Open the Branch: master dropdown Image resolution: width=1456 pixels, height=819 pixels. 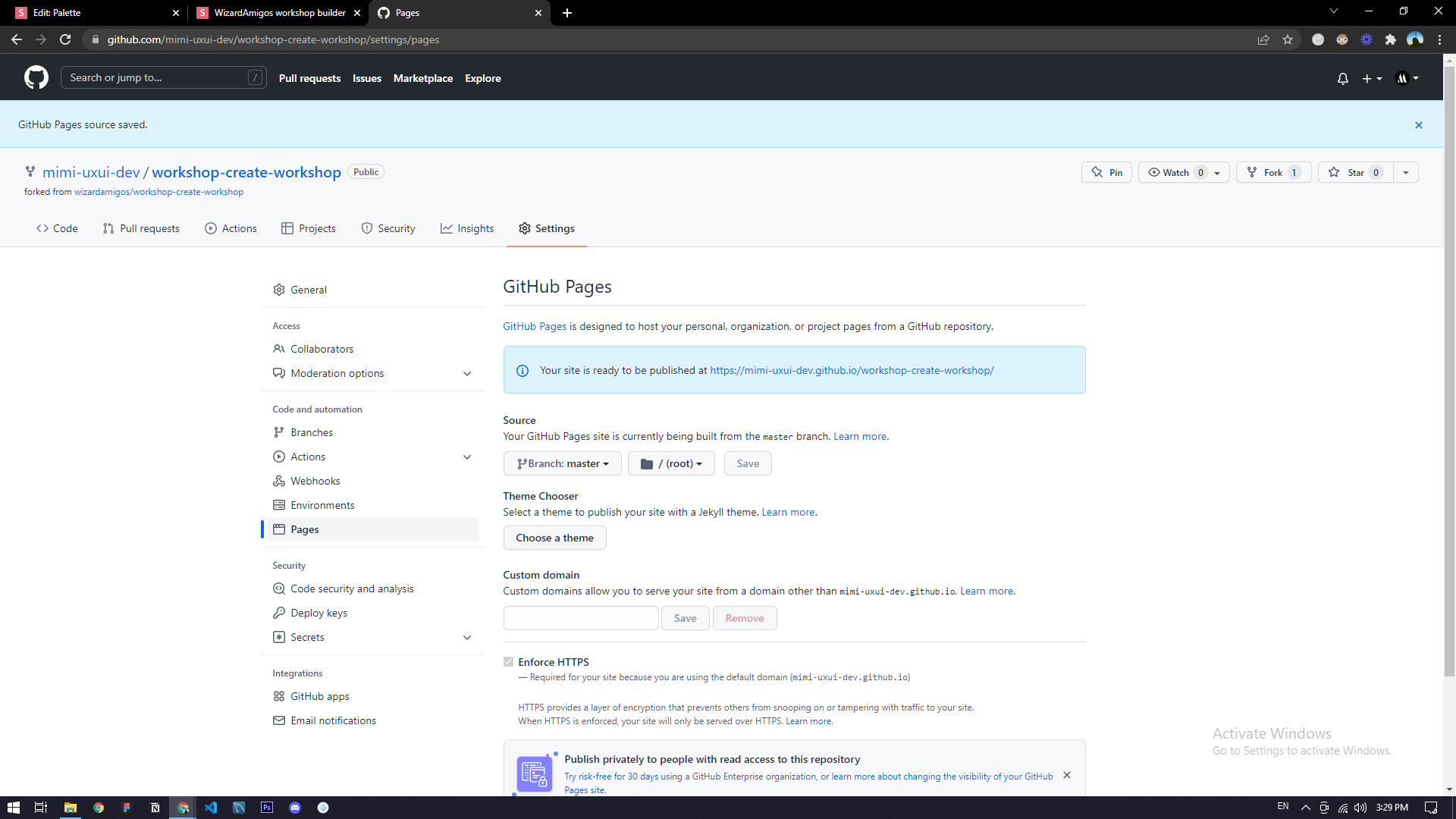pos(562,463)
